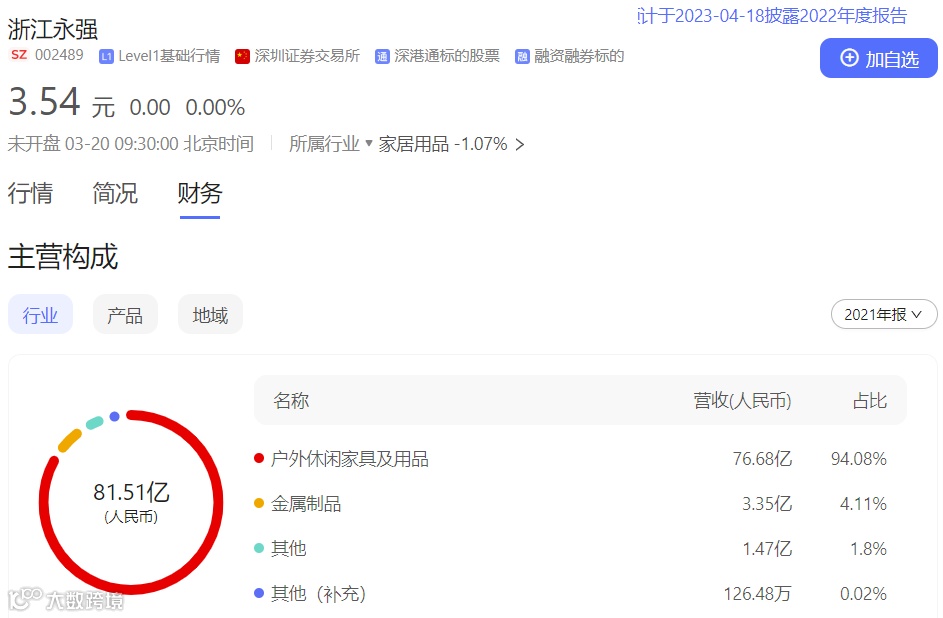Click the 通 icon beside 深港通标的股票
The width and height of the screenshot is (943, 618).
382,57
